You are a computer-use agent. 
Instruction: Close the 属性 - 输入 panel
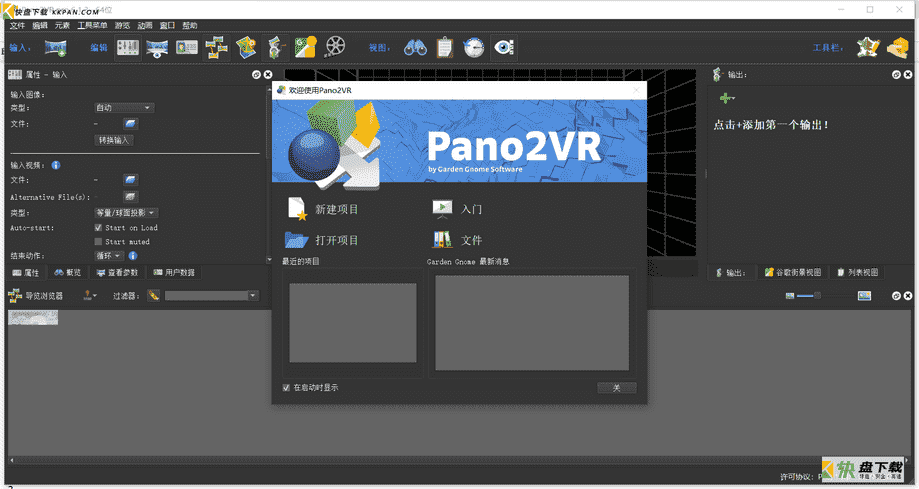[x=268, y=74]
